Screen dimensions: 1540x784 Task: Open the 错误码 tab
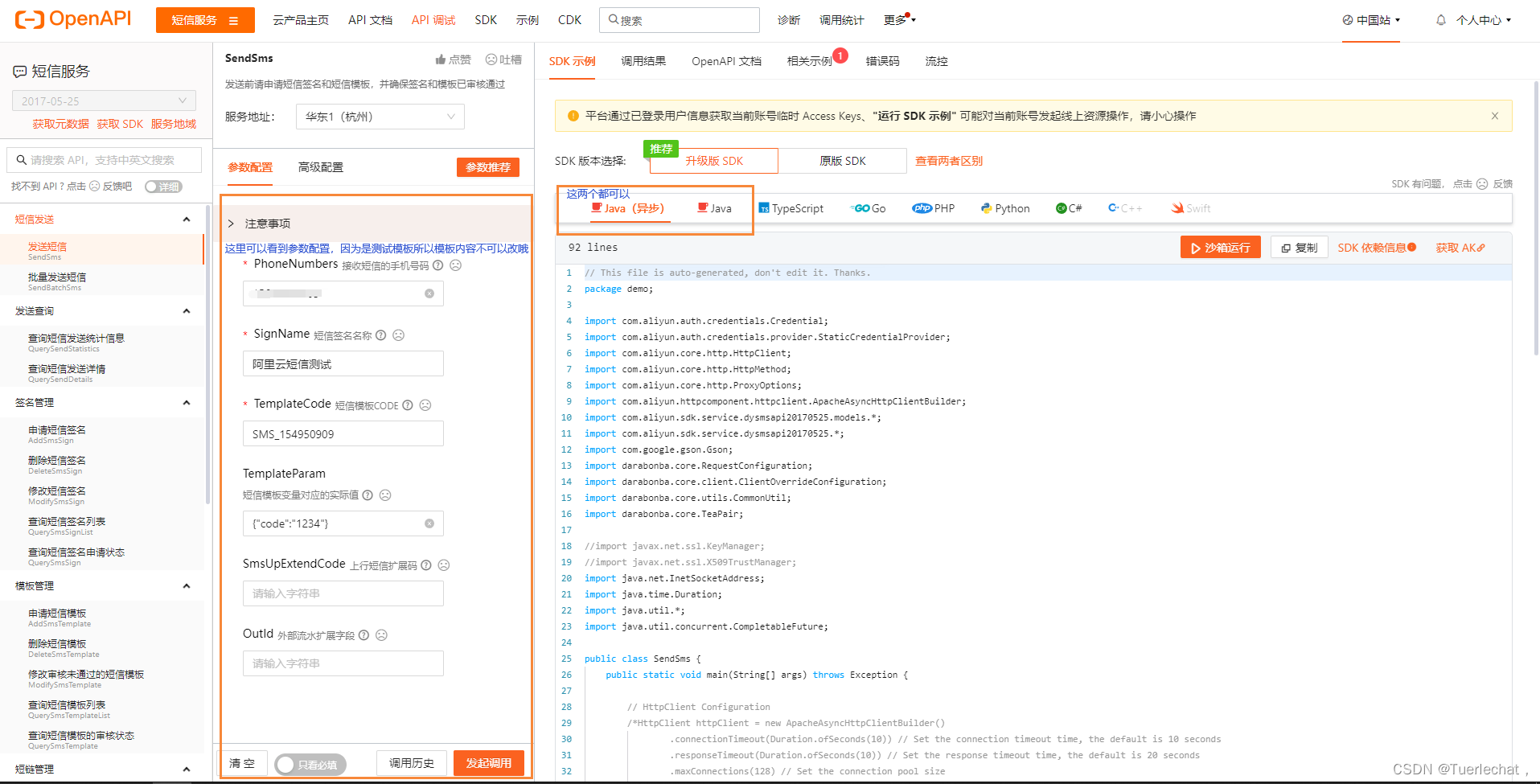pyautogui.click(x=882, y=61)
